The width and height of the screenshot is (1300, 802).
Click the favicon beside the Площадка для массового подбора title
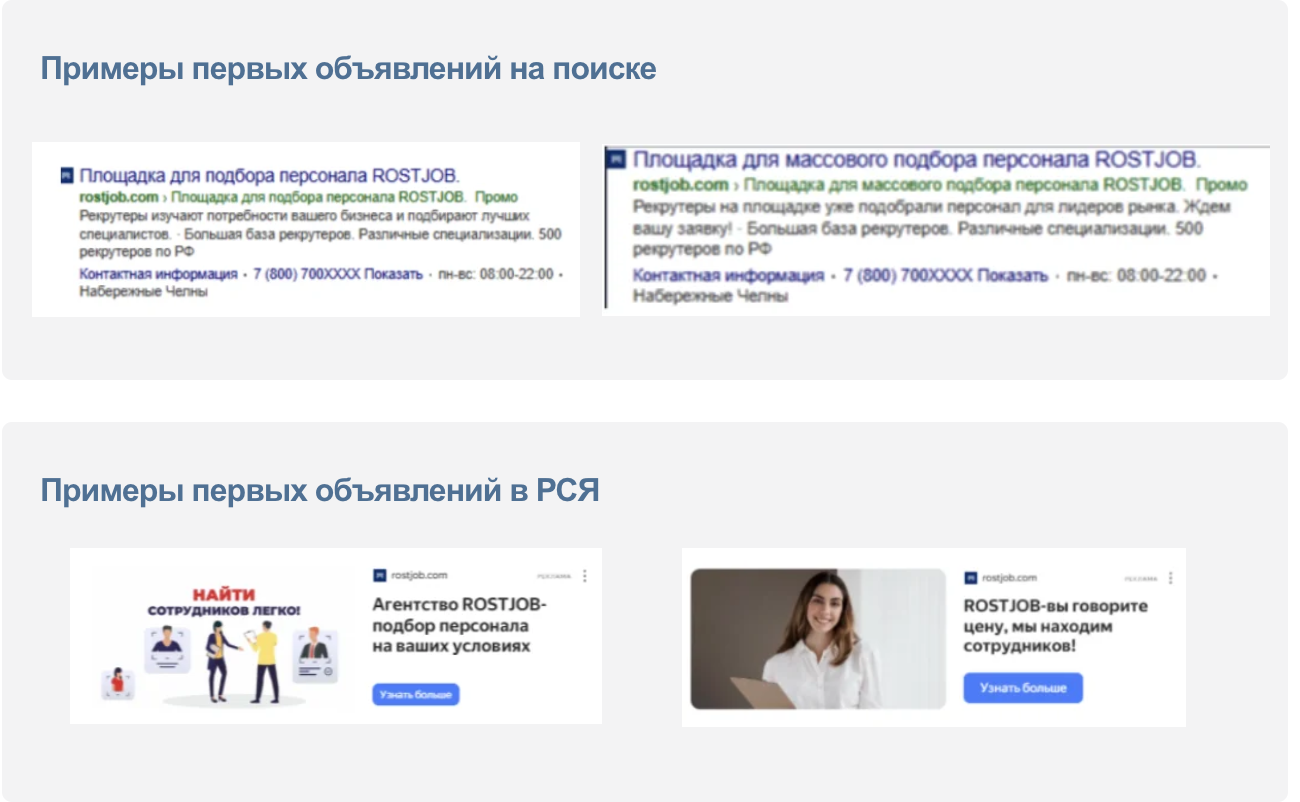(617, 159)
